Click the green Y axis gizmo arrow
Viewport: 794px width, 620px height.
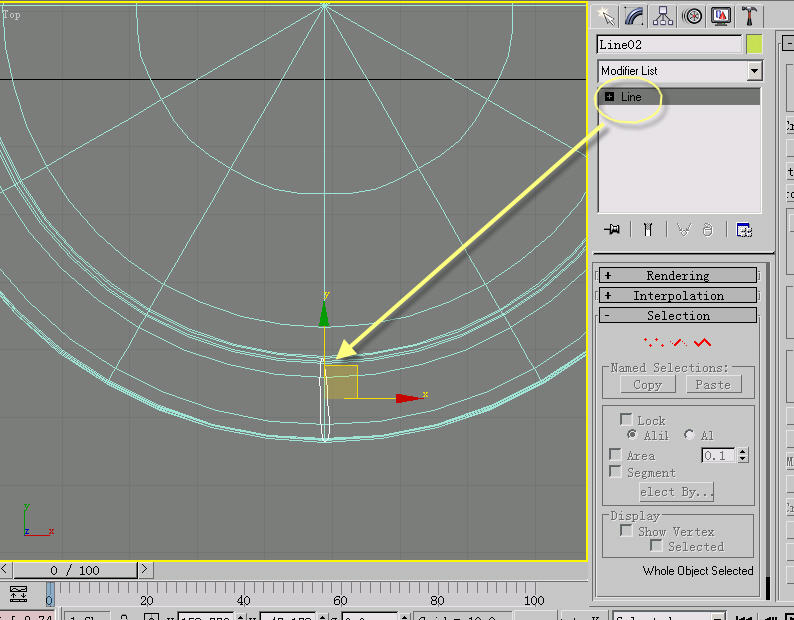[324, 314]
